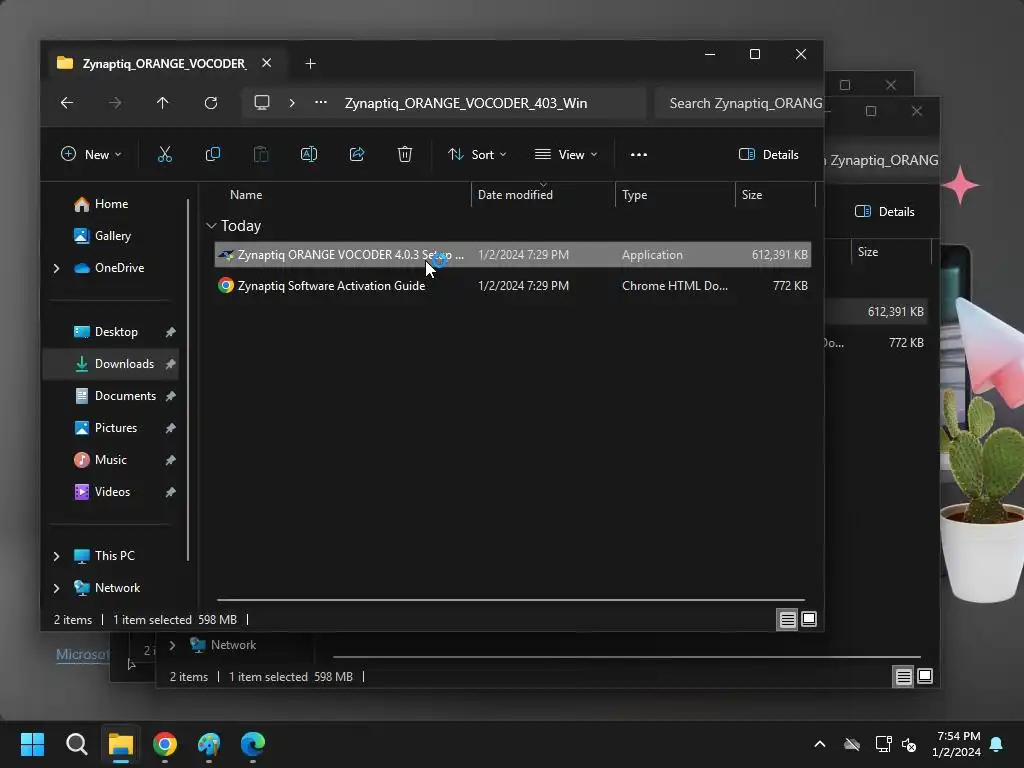1024x768 pixels.
Task: Close the Zynaptiq_ORANGE_VOCODER tab
Action: click(x=266, y=63)
